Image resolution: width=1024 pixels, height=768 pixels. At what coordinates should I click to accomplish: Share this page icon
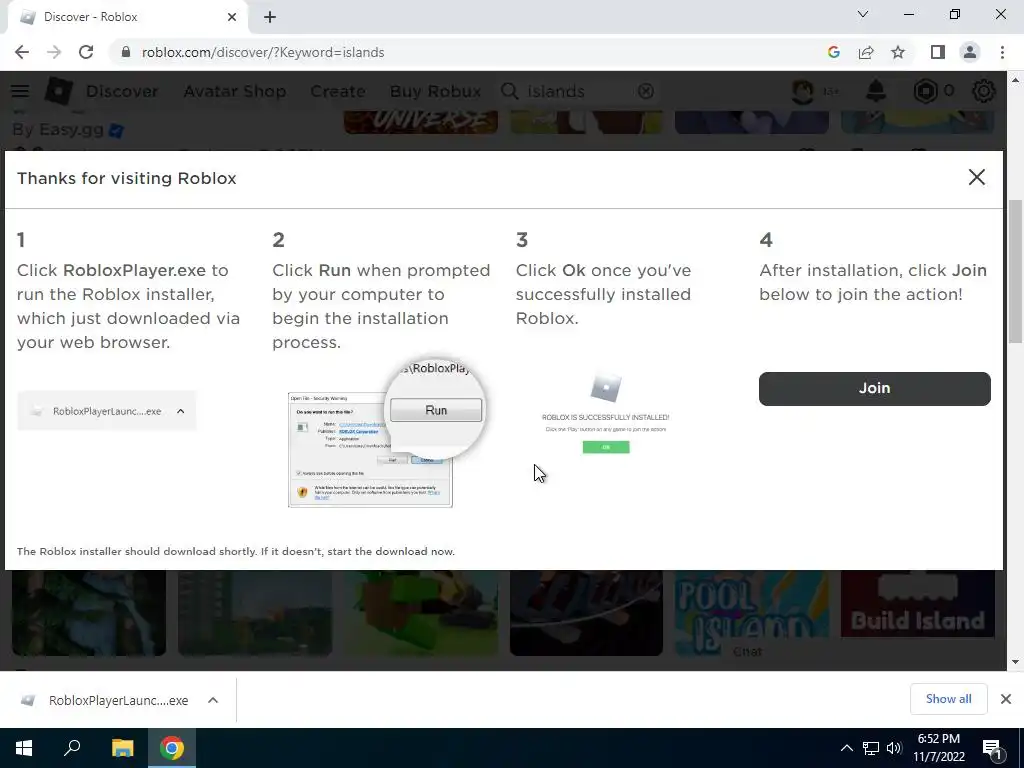pos(866,52)
